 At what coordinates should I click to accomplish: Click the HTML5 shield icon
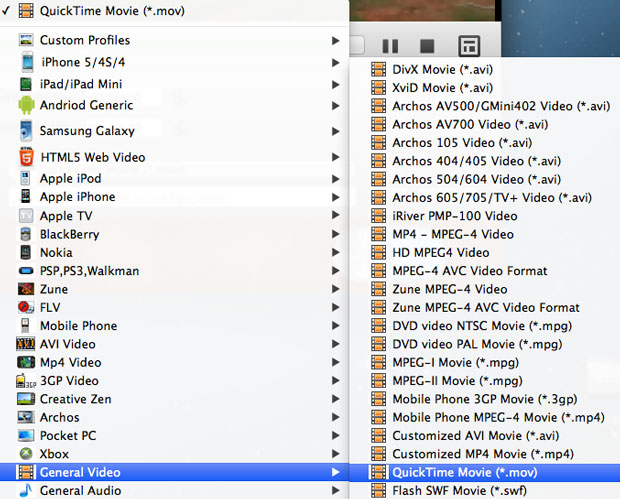pos(26,157)
